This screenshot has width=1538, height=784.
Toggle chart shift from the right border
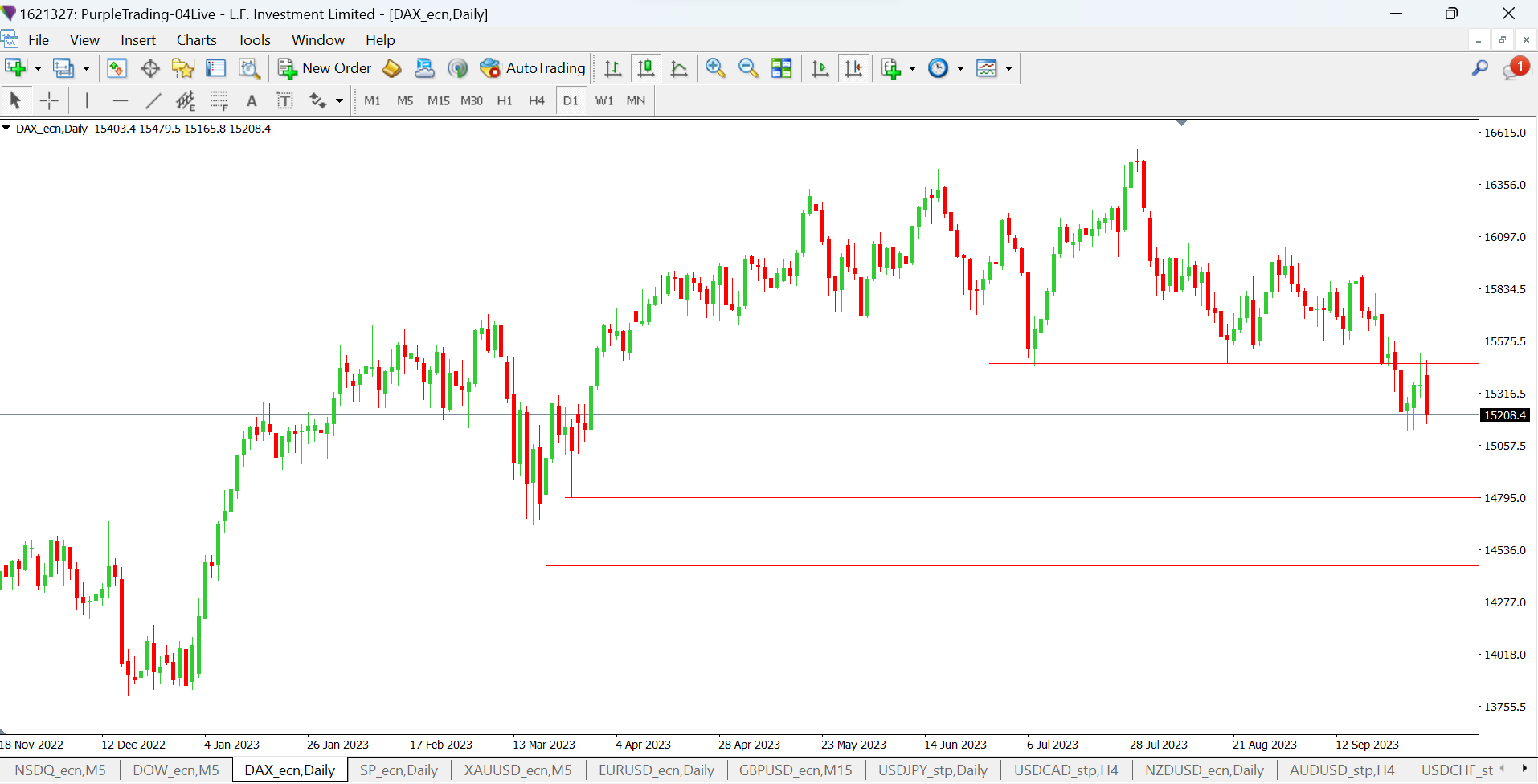[854, 68]
